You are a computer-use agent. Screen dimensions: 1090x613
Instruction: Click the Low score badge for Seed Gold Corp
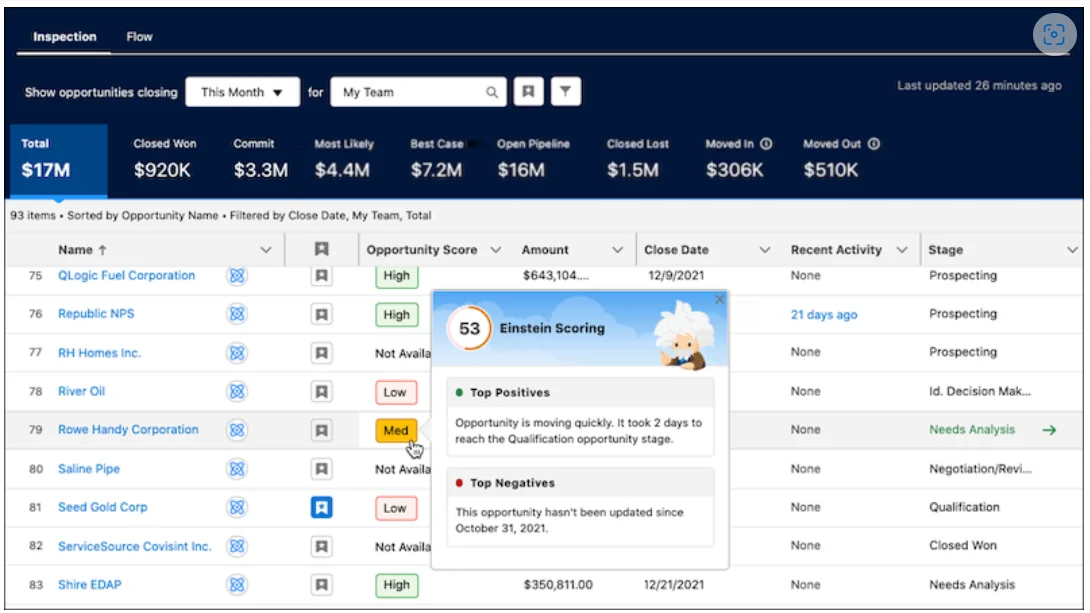pyautogui.click(x=396, y=508)
